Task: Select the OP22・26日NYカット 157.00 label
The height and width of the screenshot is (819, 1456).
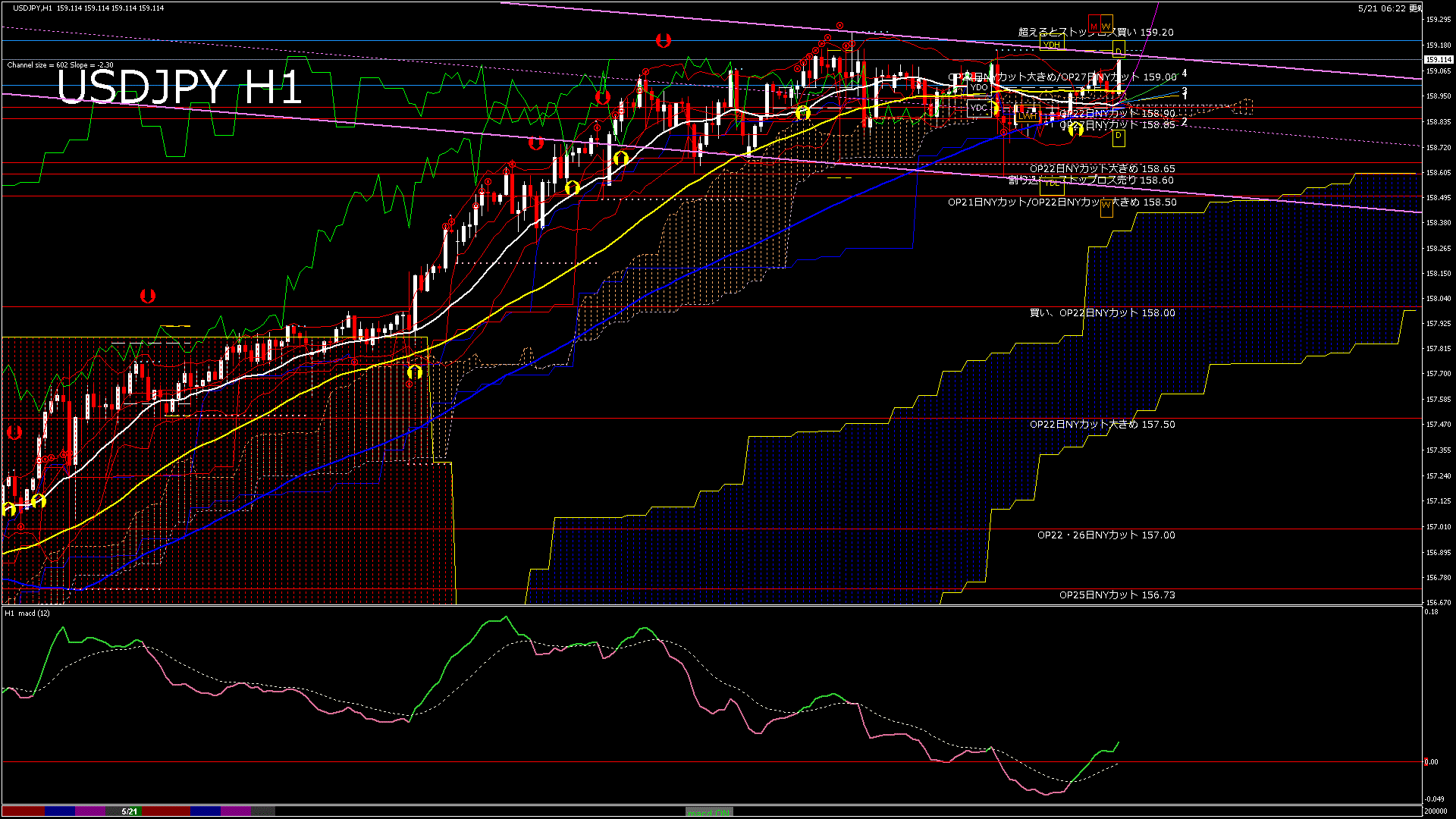Action: coord(1106,535)
